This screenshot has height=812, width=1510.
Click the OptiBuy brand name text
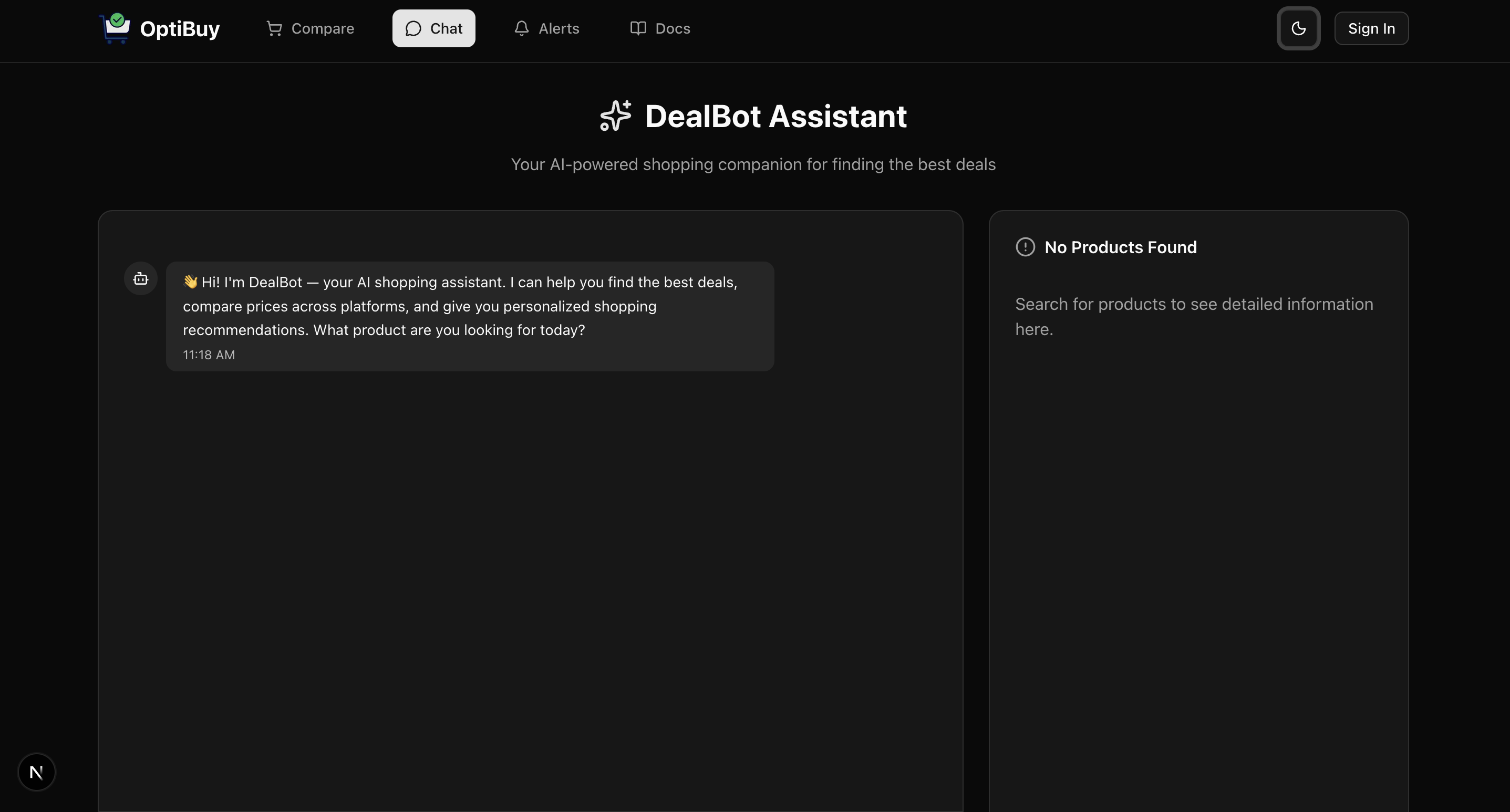[179, 29]
